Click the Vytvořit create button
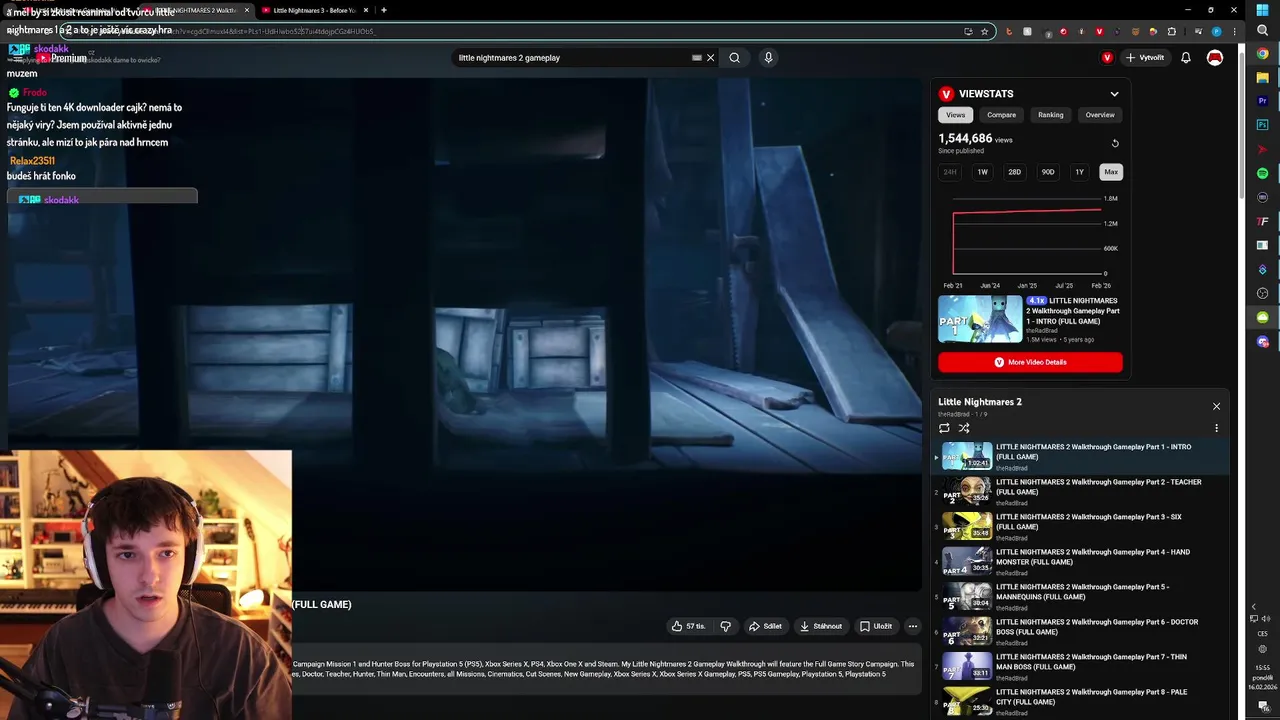This screenshot has width=1280, height=720. 1145,58
